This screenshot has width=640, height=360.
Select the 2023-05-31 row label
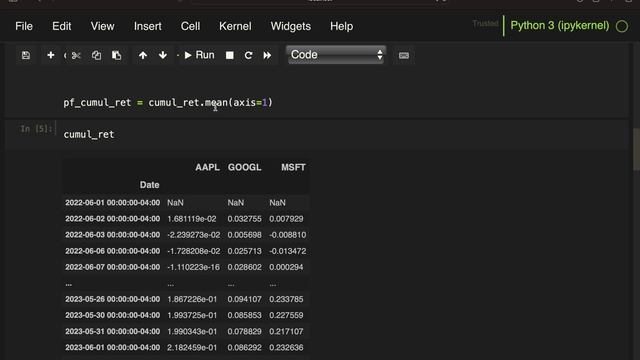click(113, 331)
